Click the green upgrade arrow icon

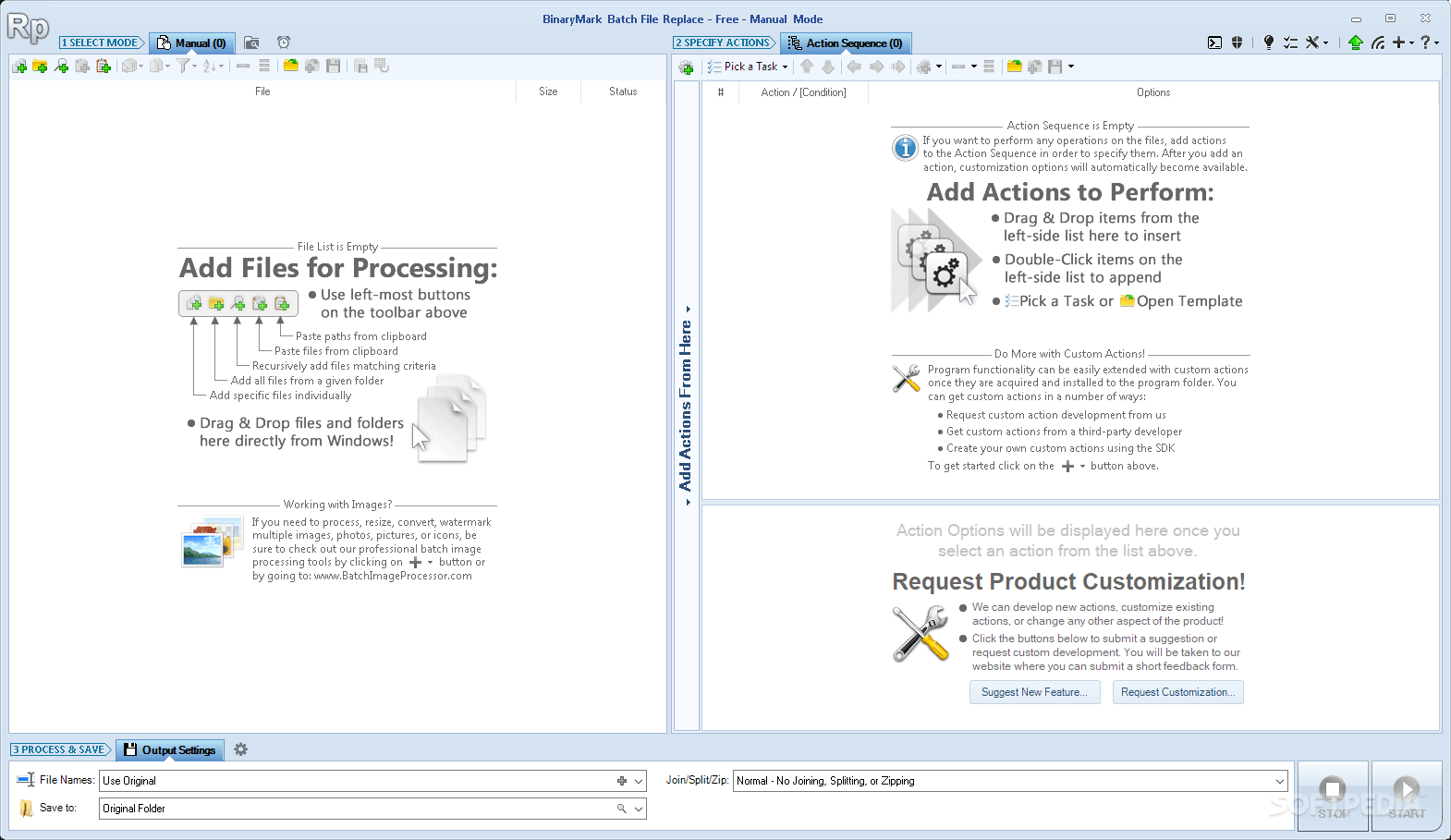click(1356, 43)
